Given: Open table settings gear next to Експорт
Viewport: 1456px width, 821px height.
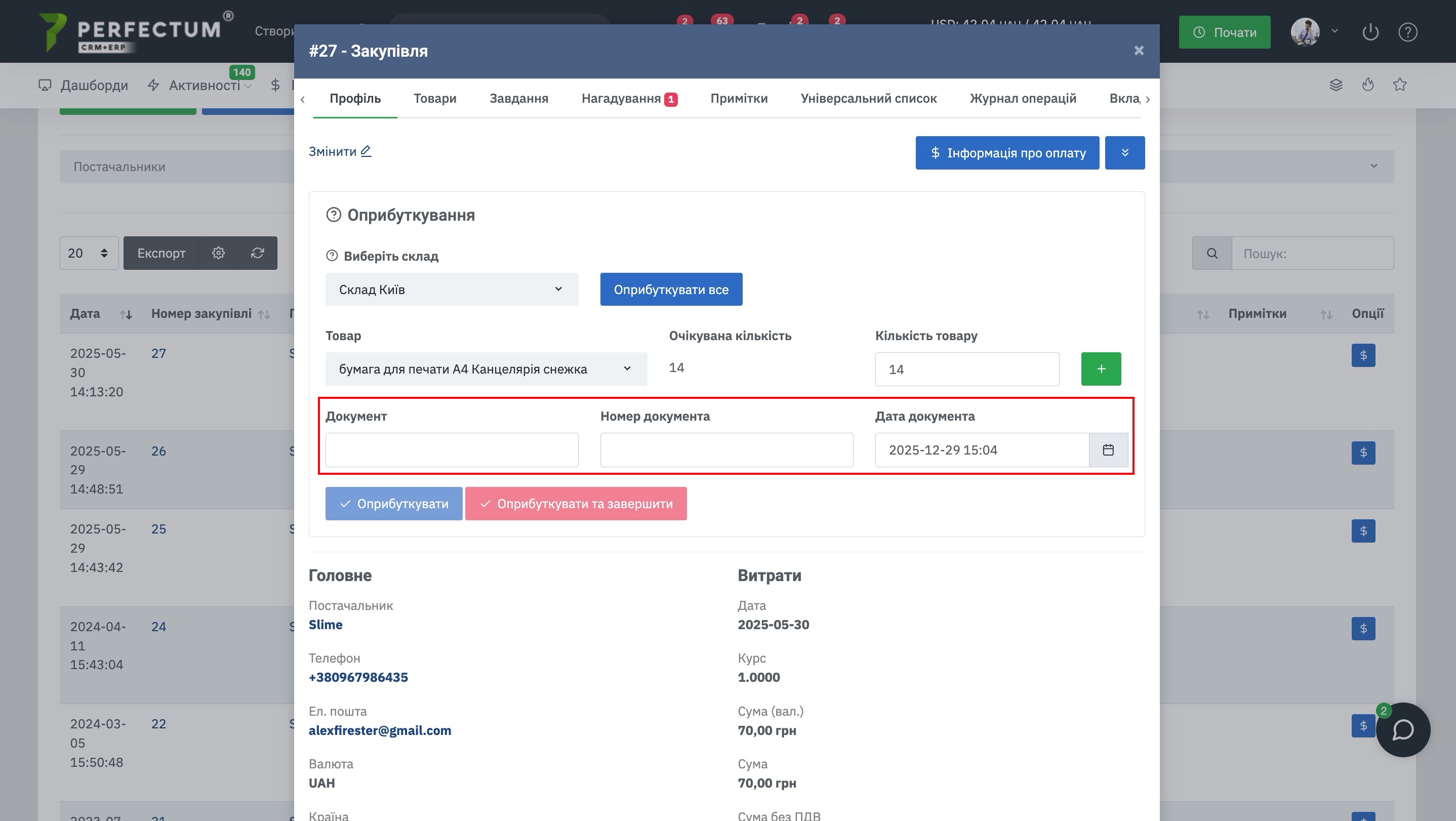Looking at the screenshot, I should point(218,253).
